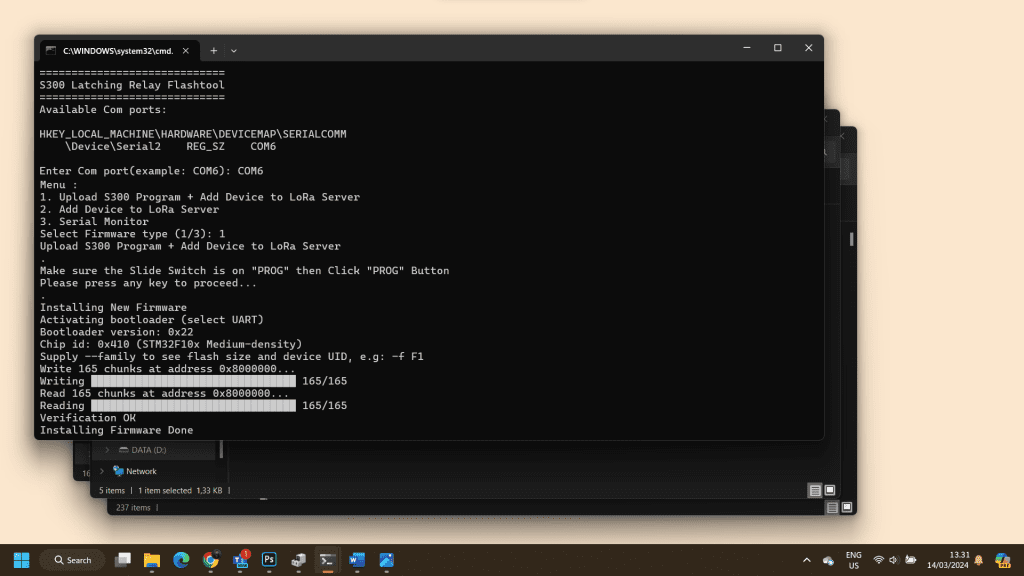The image size is (1024, 576).
Task: Expand the DATA (D:) drive node
Action: pos(107,450)
